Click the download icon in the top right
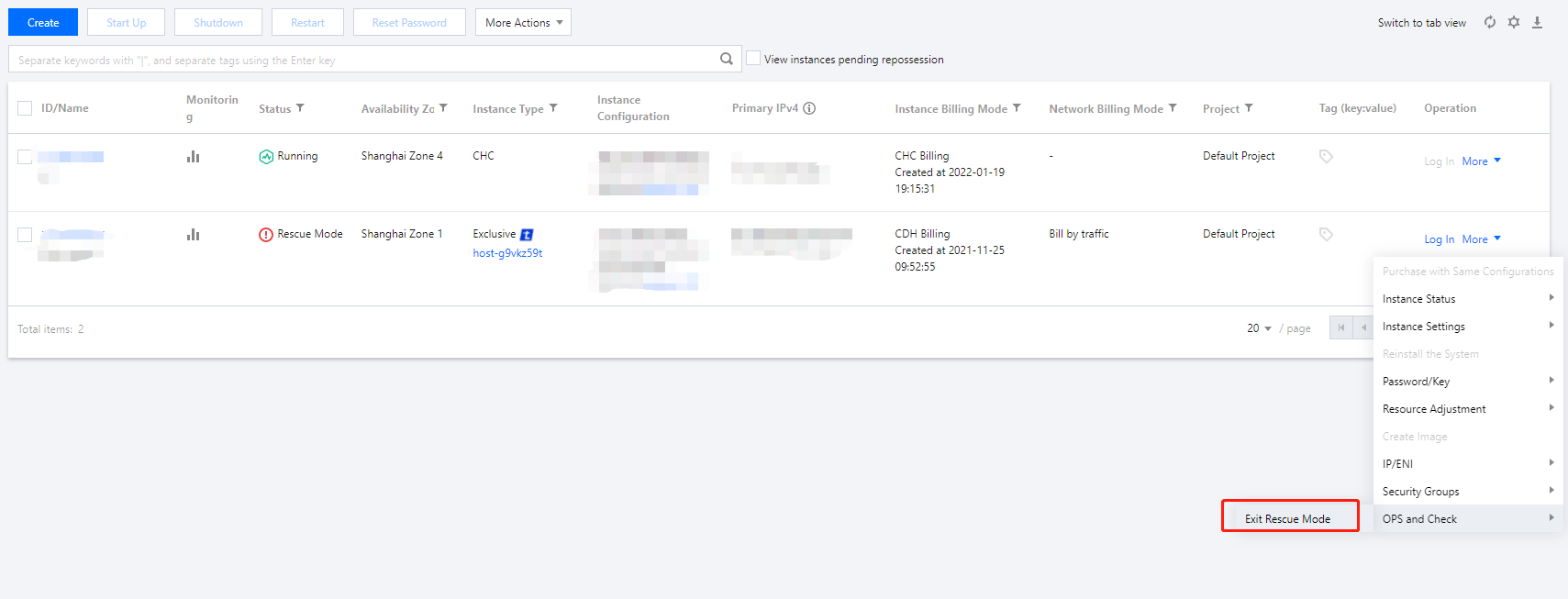The height and width of the screenshot is (599, 1568). click(1538, 22)
